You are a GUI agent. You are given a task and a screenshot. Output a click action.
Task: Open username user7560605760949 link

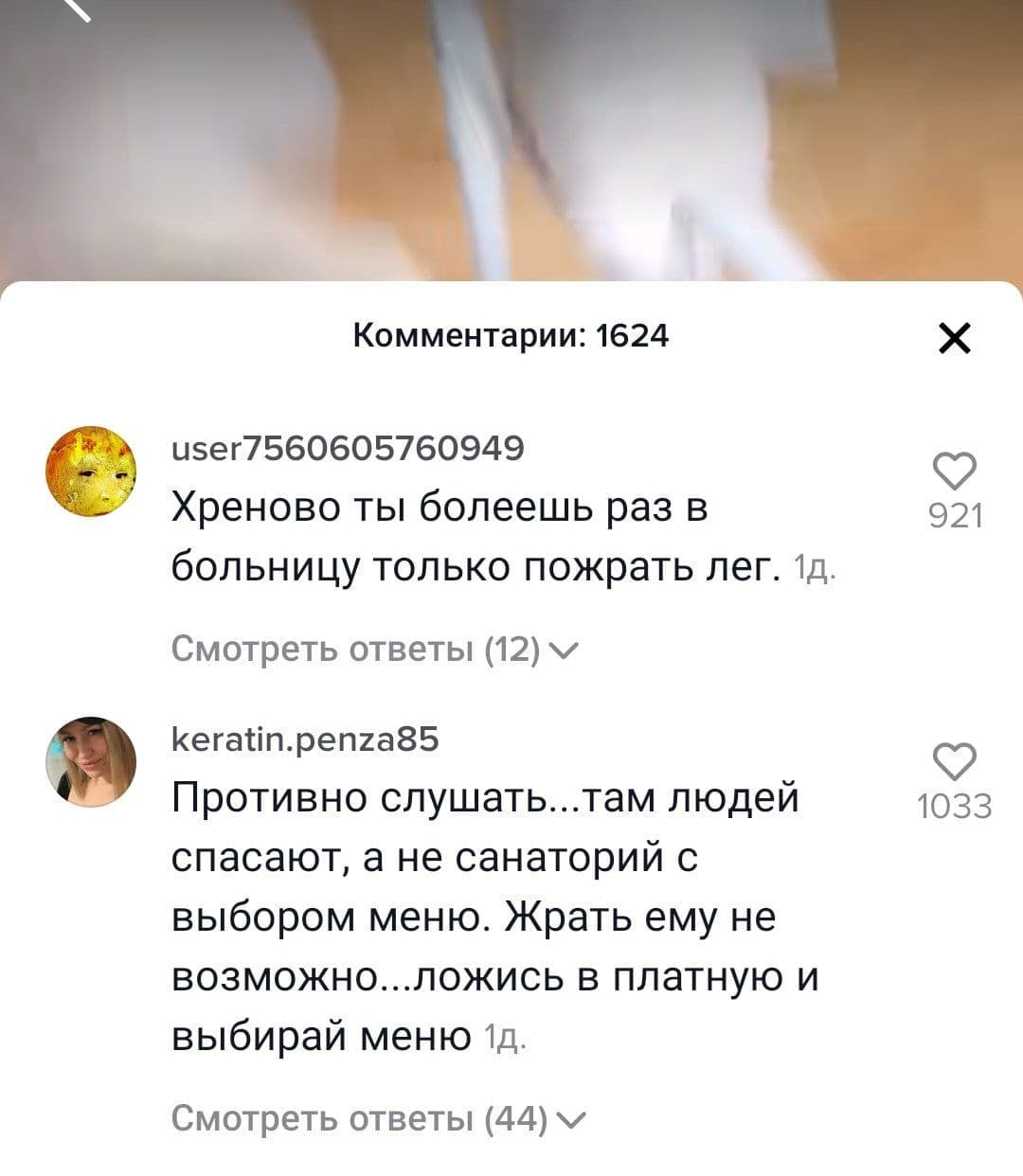point(348,447)
